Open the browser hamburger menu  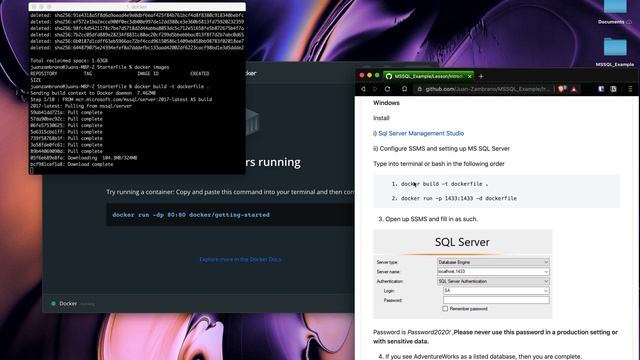click(x=630, y=89)
